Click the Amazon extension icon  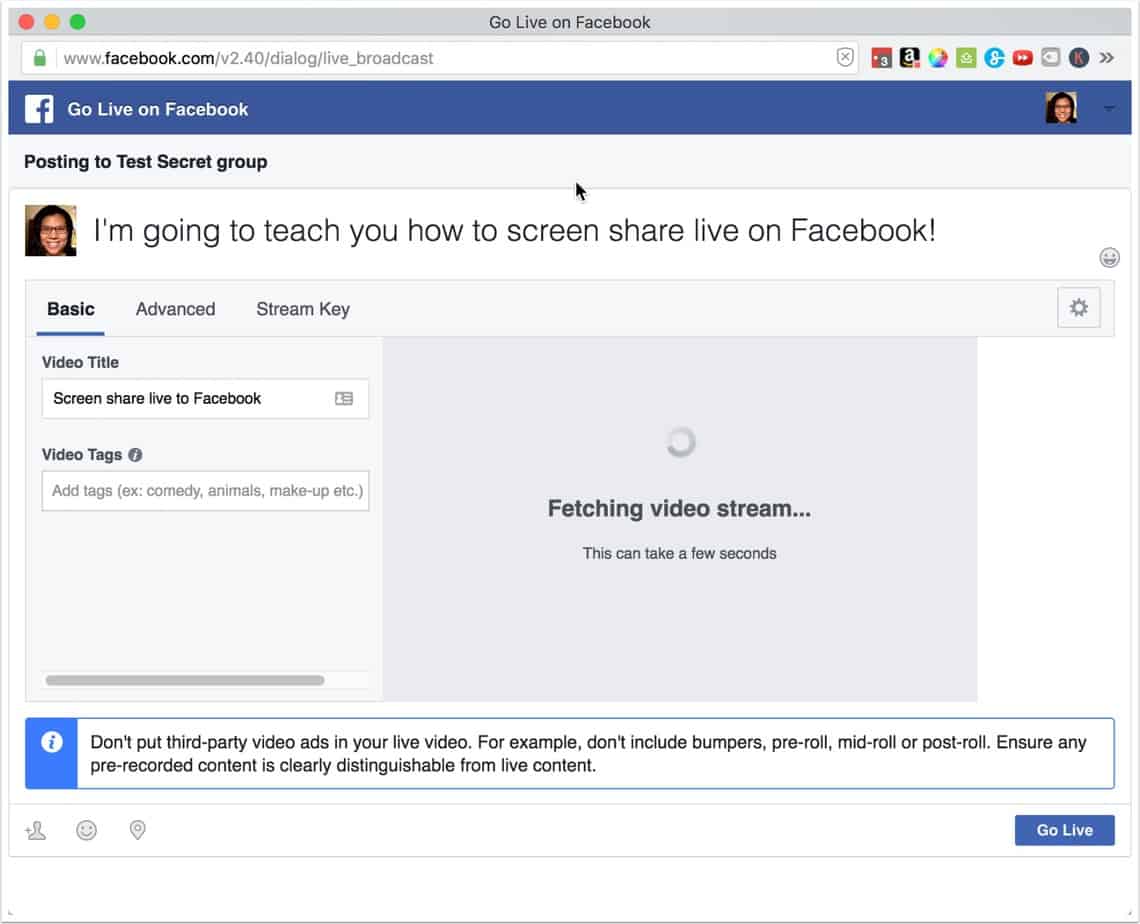tap(909, 58)
